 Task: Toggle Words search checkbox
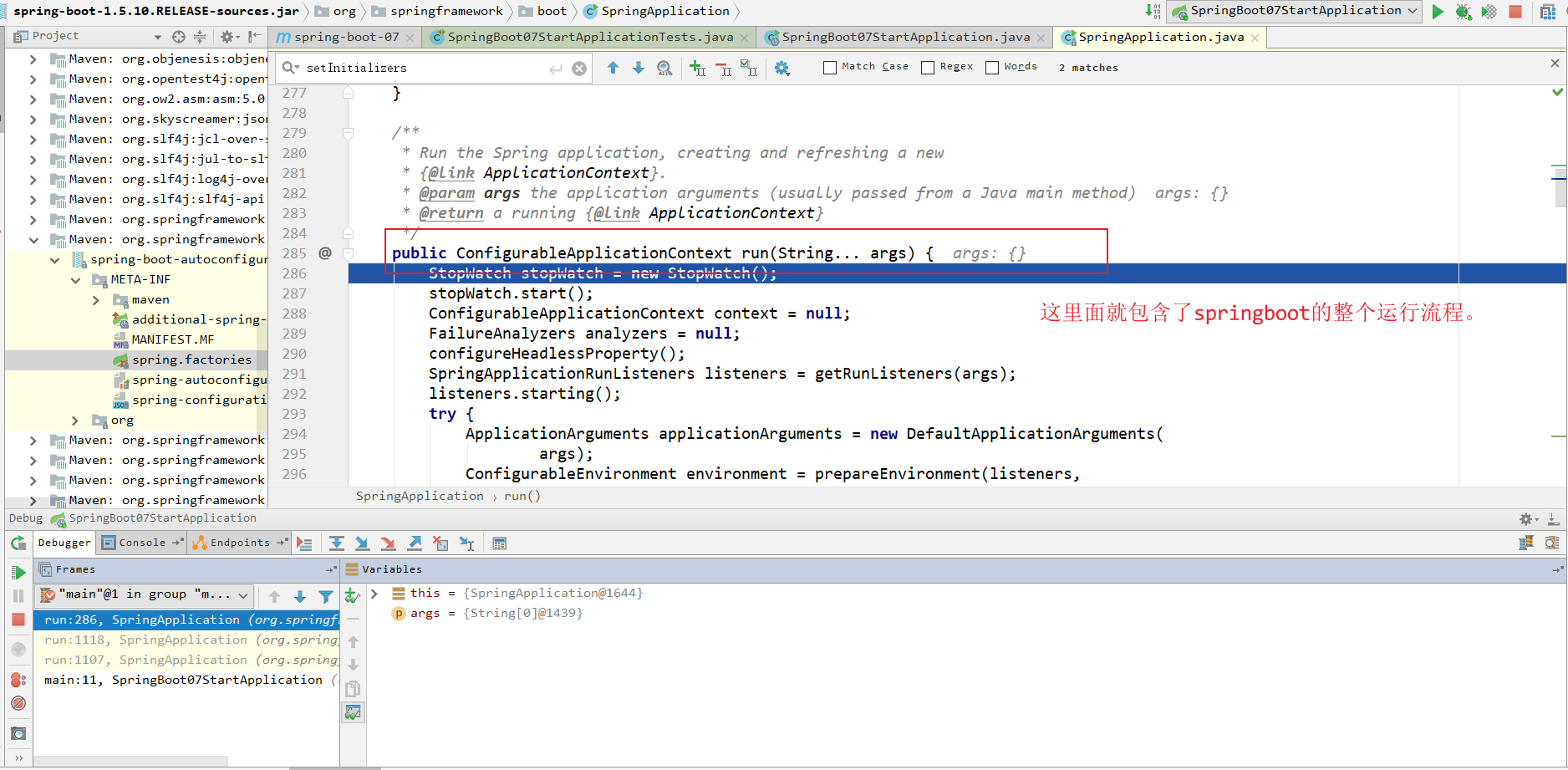(992, 68)
